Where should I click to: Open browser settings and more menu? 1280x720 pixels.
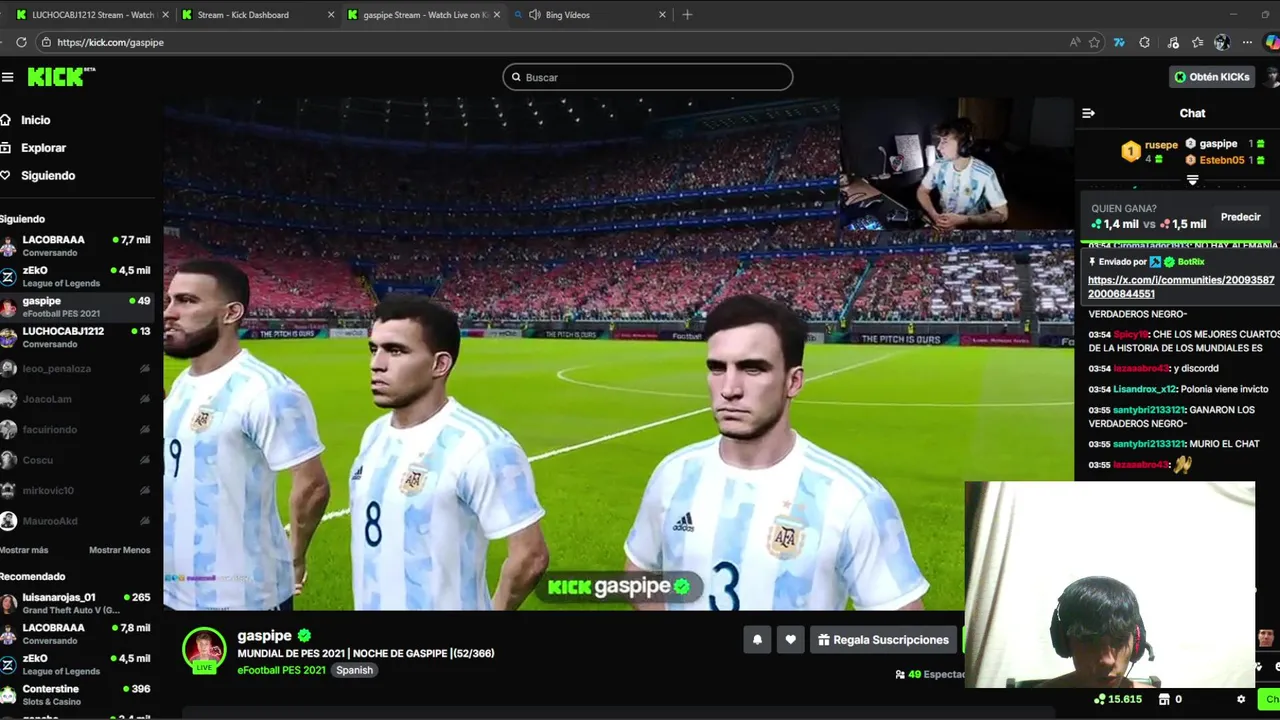tap(1247, 42)
